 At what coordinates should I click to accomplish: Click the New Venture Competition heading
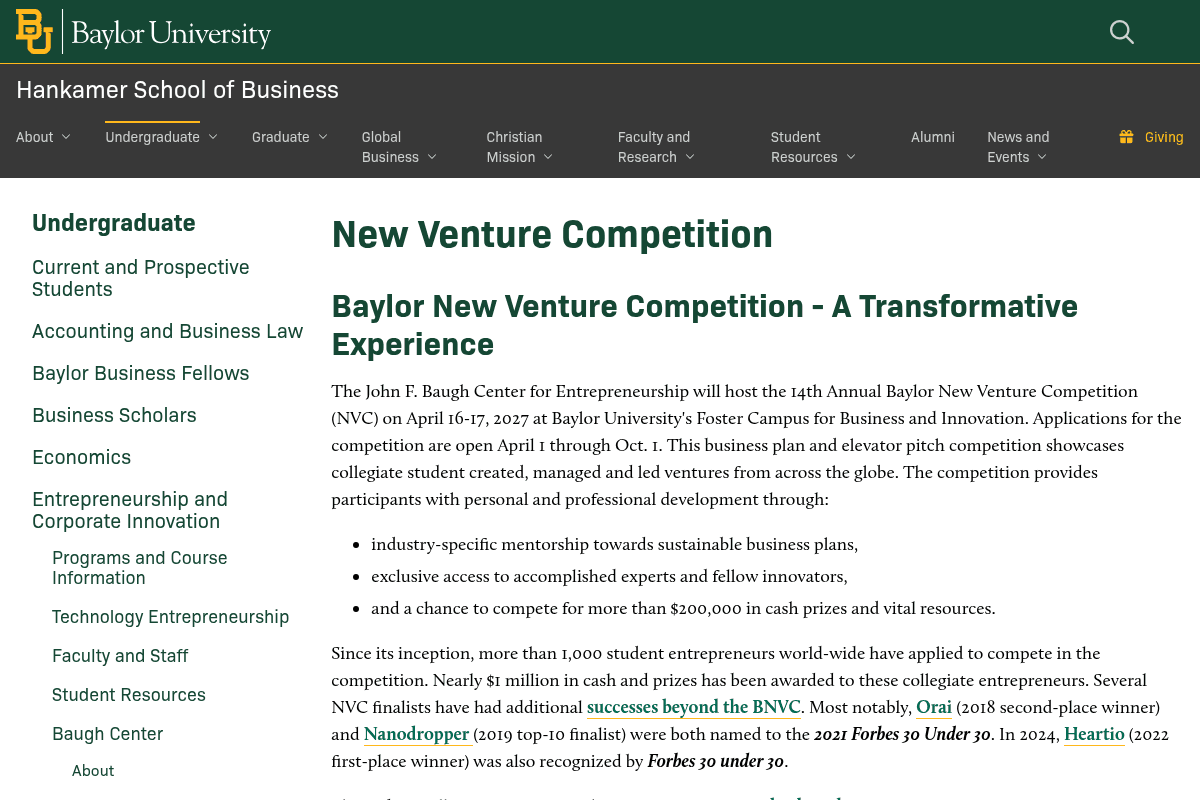pos(552,234)
